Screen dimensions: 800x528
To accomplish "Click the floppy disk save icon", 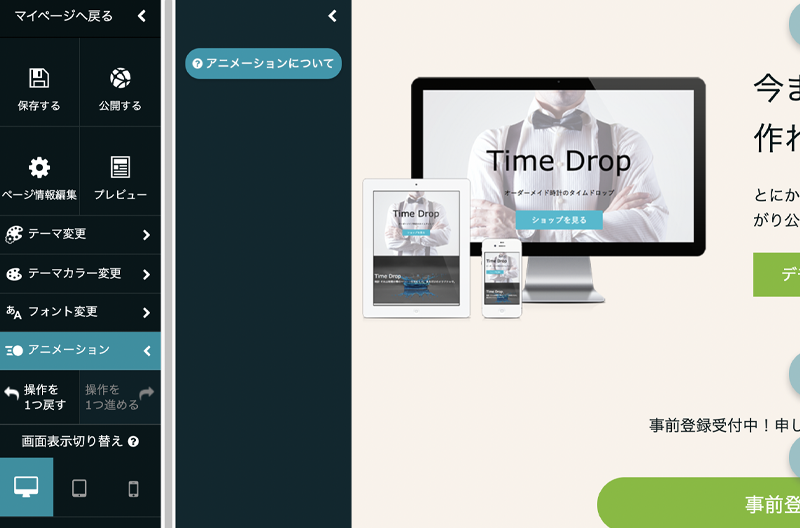I will click(39, 79).
